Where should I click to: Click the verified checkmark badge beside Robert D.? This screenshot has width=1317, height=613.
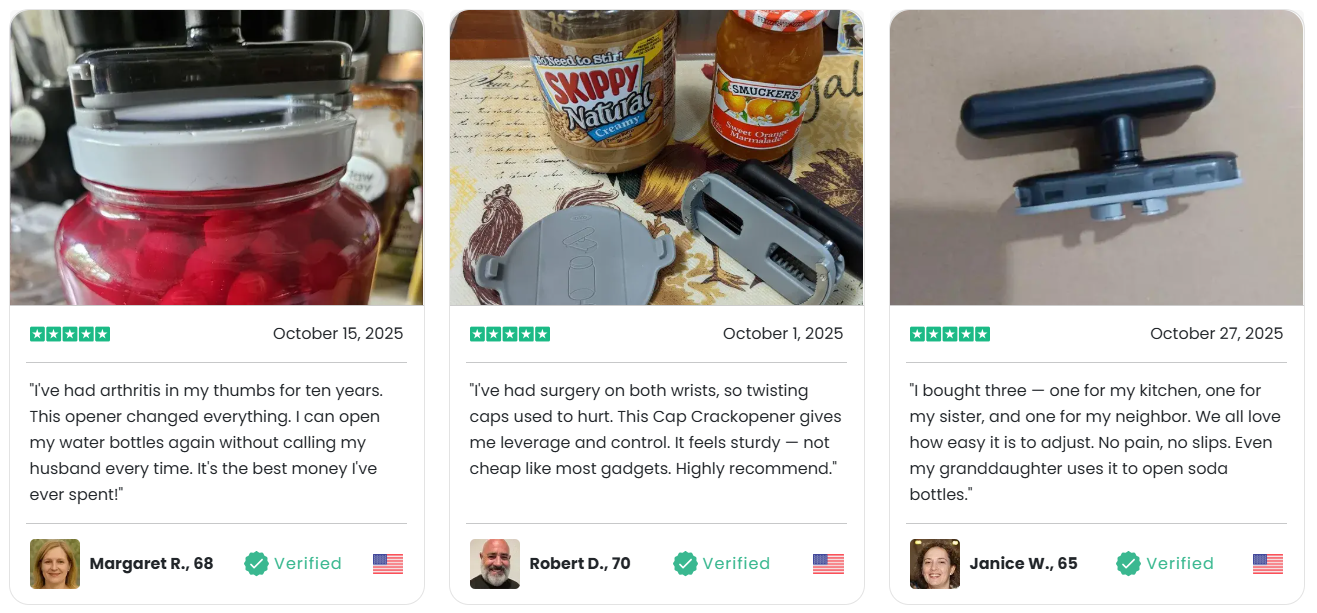click(x=685, y=564)
